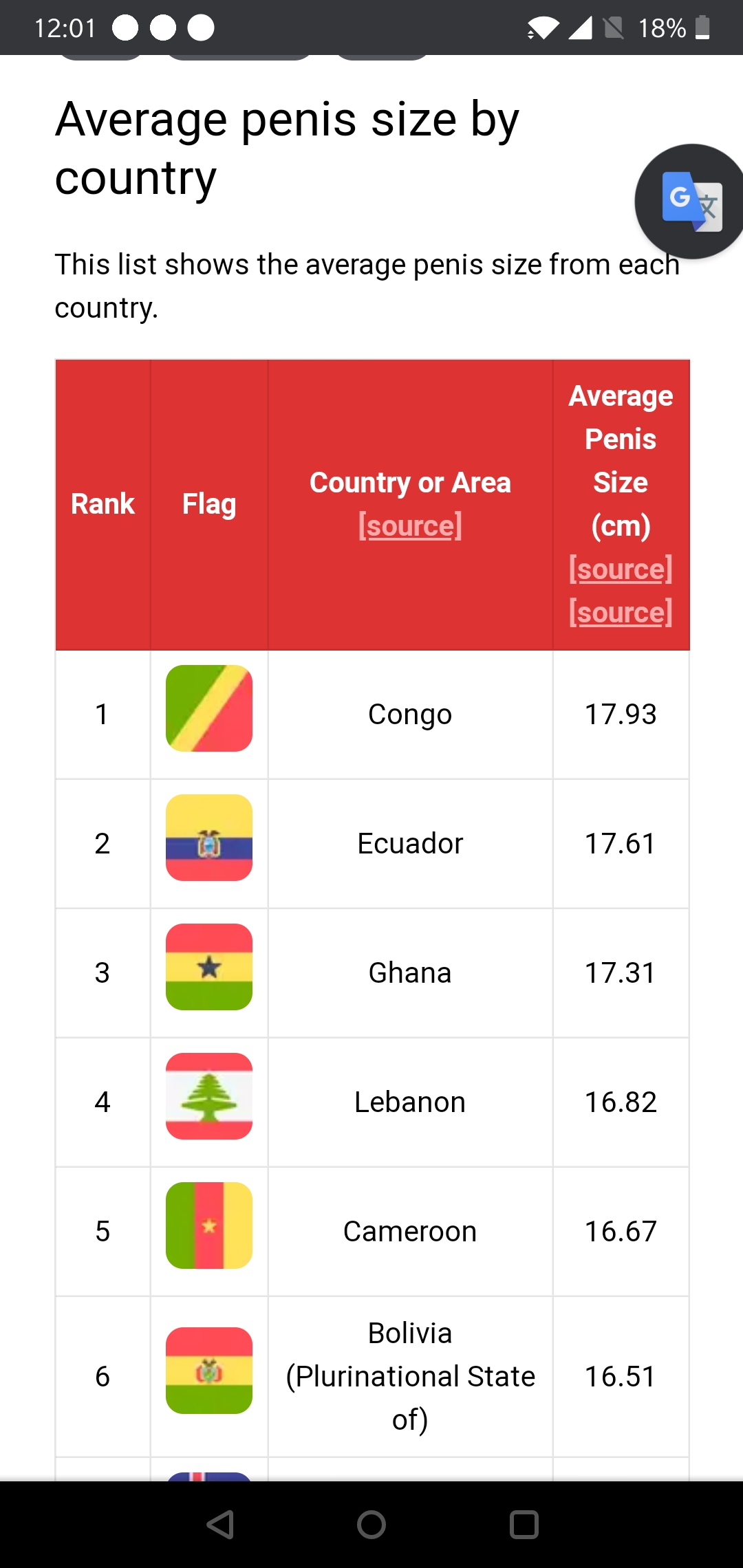Tap the Congo flag icon
The width and height of the screenshot is (743, 1568).
[209, 708]
